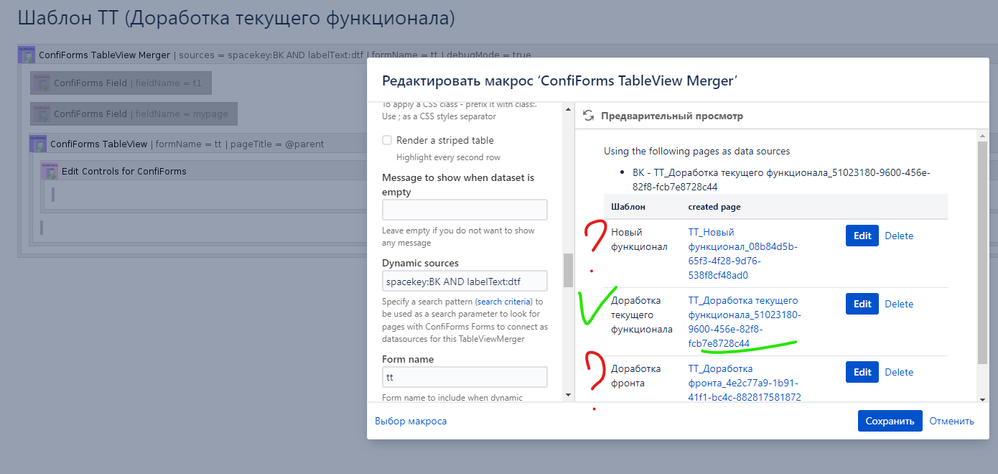The height and width of the screenshot is (474, 998).
Task: Click the data source bullet BK - TT_Доработка
Action: pos(782,179)
